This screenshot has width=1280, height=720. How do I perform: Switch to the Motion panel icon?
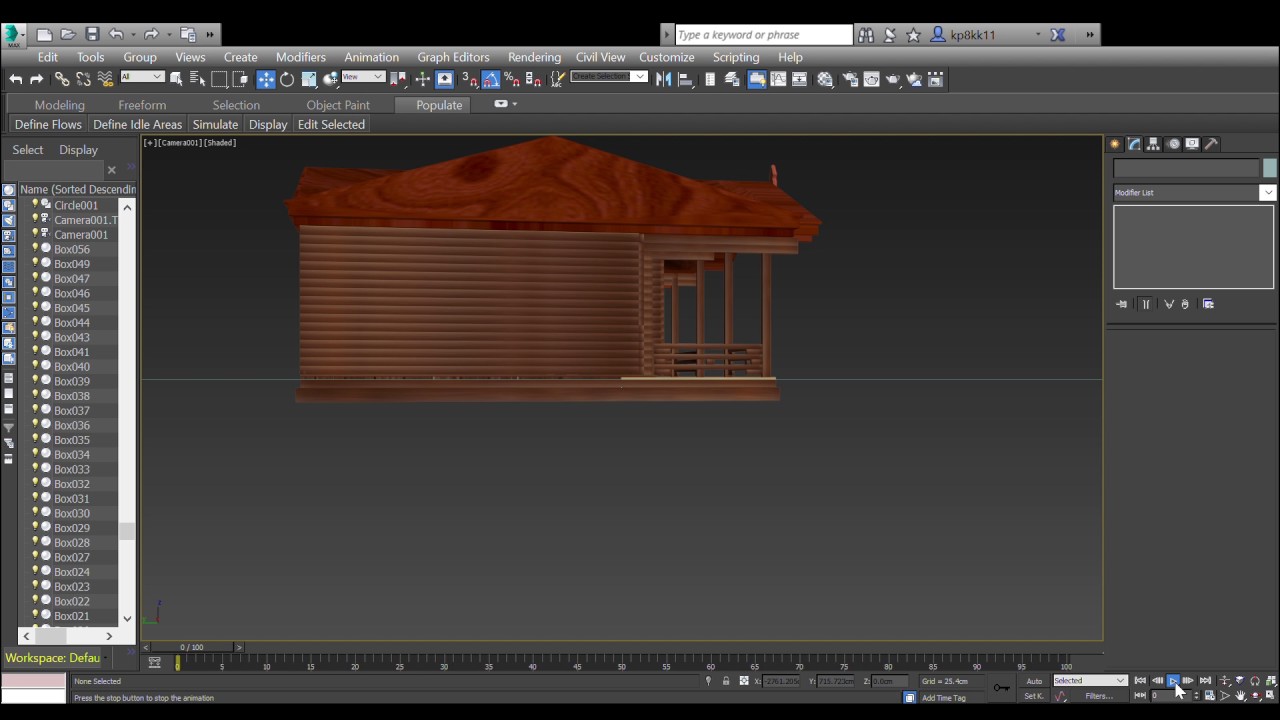click(x=1173, y=144)
